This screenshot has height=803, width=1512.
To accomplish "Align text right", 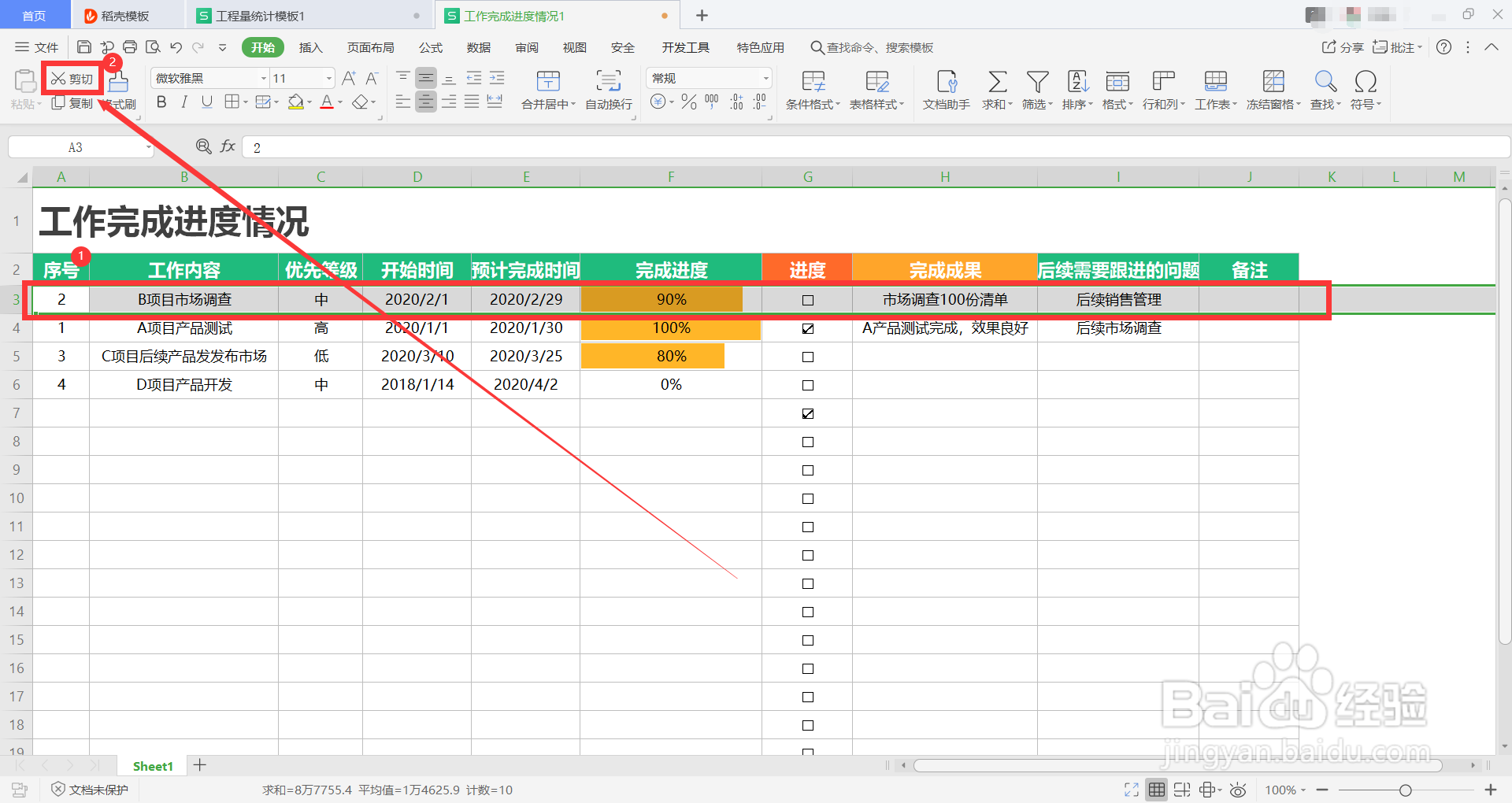I will [449, 102].
